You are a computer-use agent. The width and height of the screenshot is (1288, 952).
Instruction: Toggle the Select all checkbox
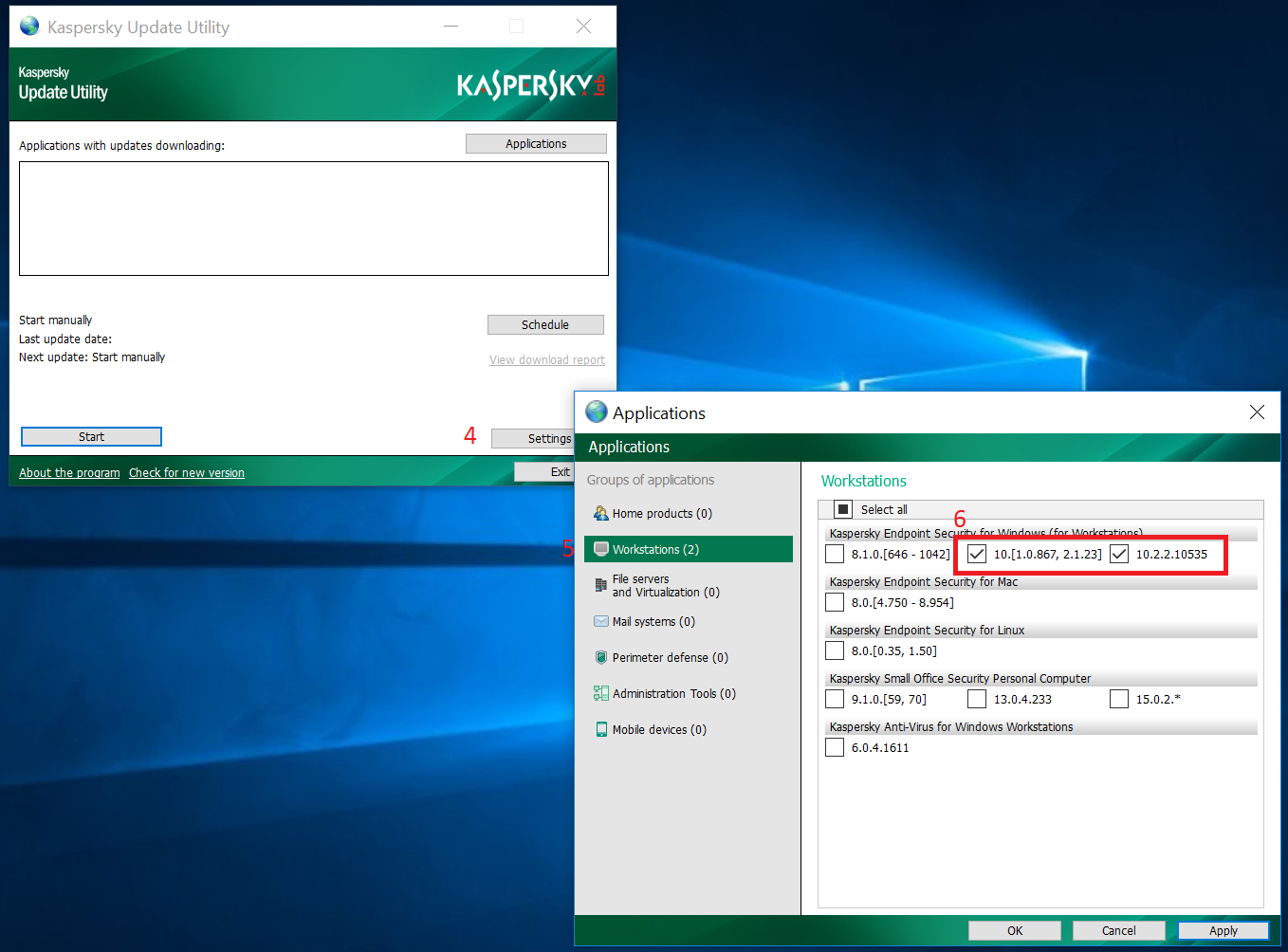tap(843, 509)
